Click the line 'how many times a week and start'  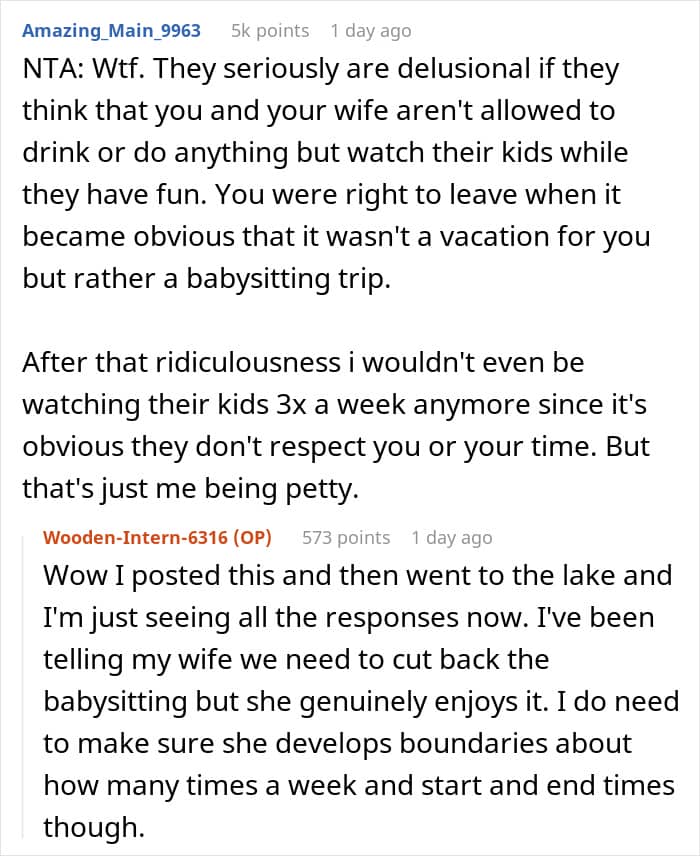pos(359,786)
